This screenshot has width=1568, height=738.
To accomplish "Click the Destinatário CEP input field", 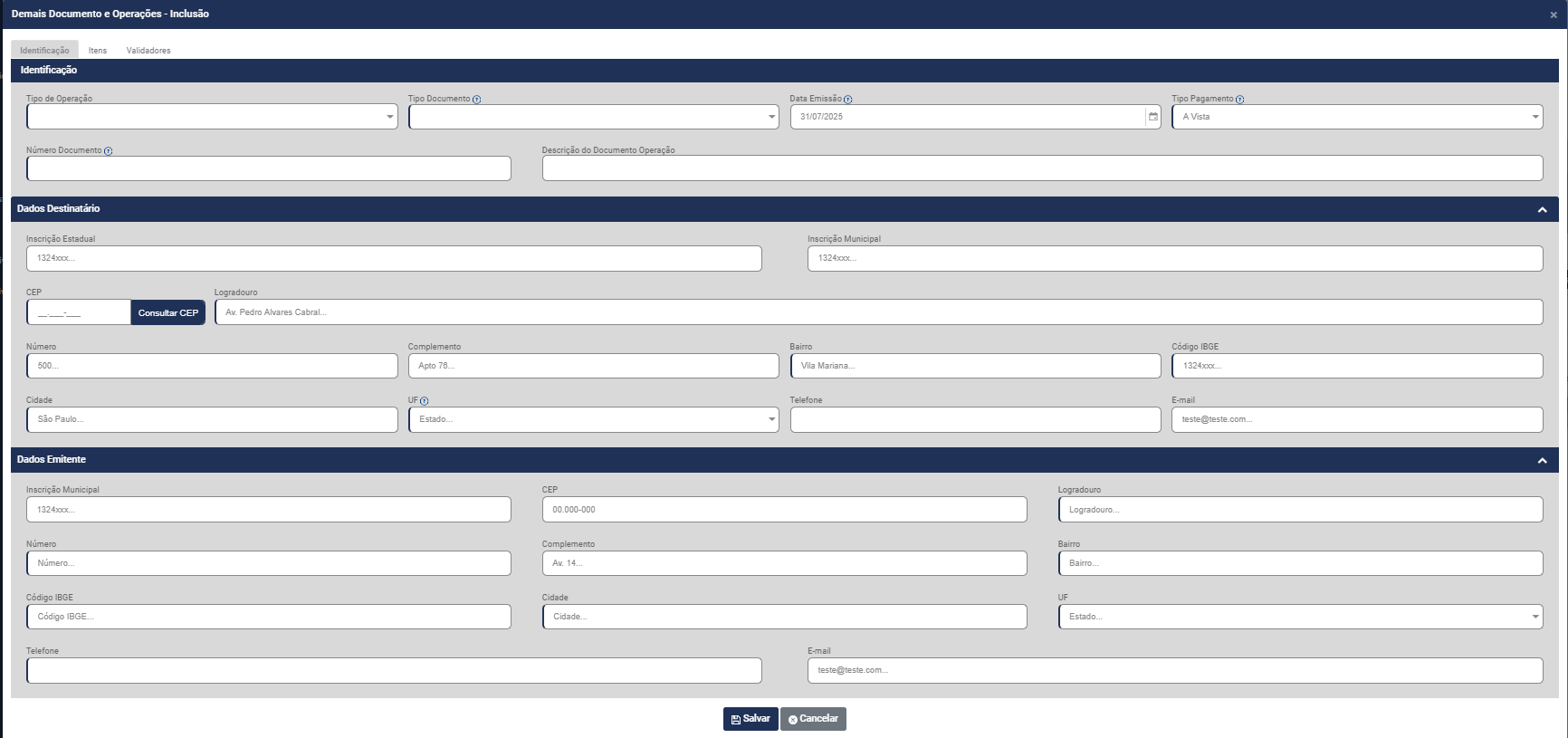I will [79, 312].
